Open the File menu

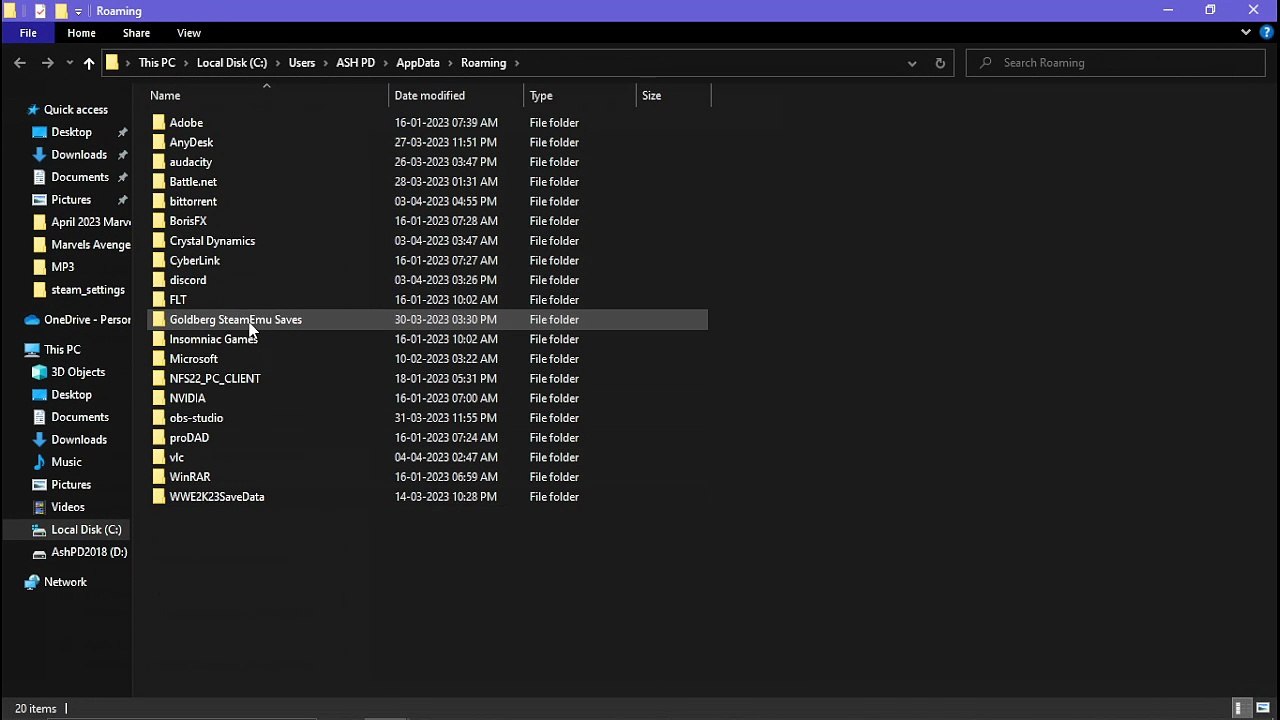click(x=28, y=33)
